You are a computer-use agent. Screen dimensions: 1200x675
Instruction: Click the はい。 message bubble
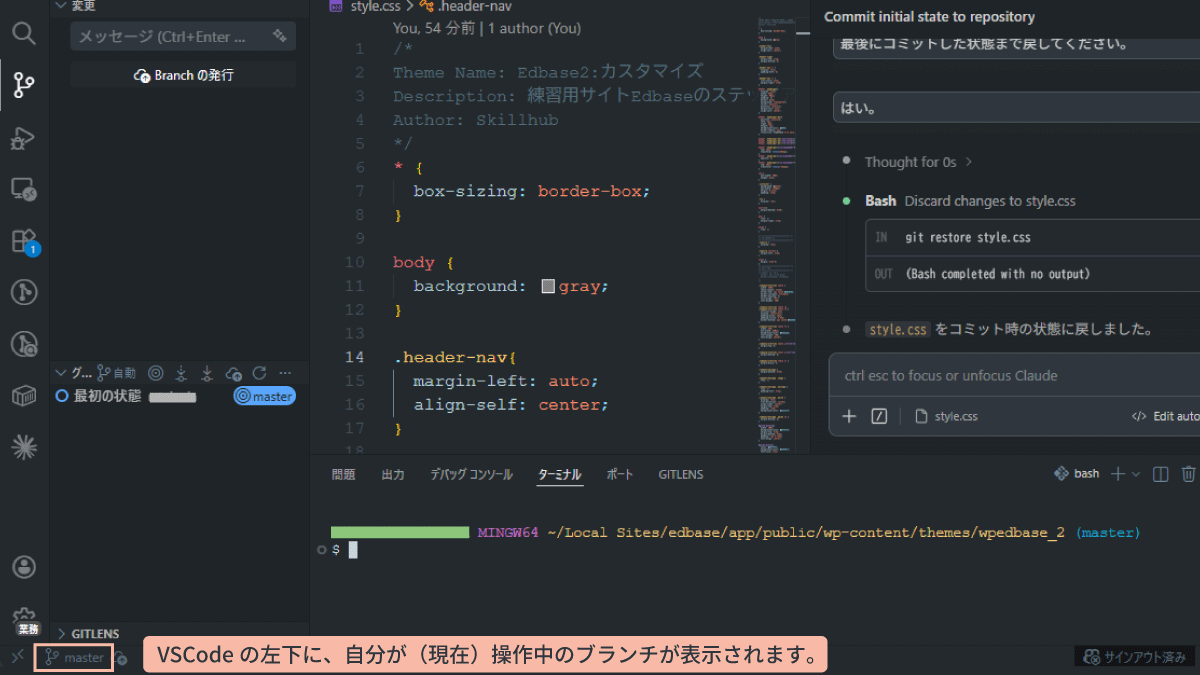1016,107
